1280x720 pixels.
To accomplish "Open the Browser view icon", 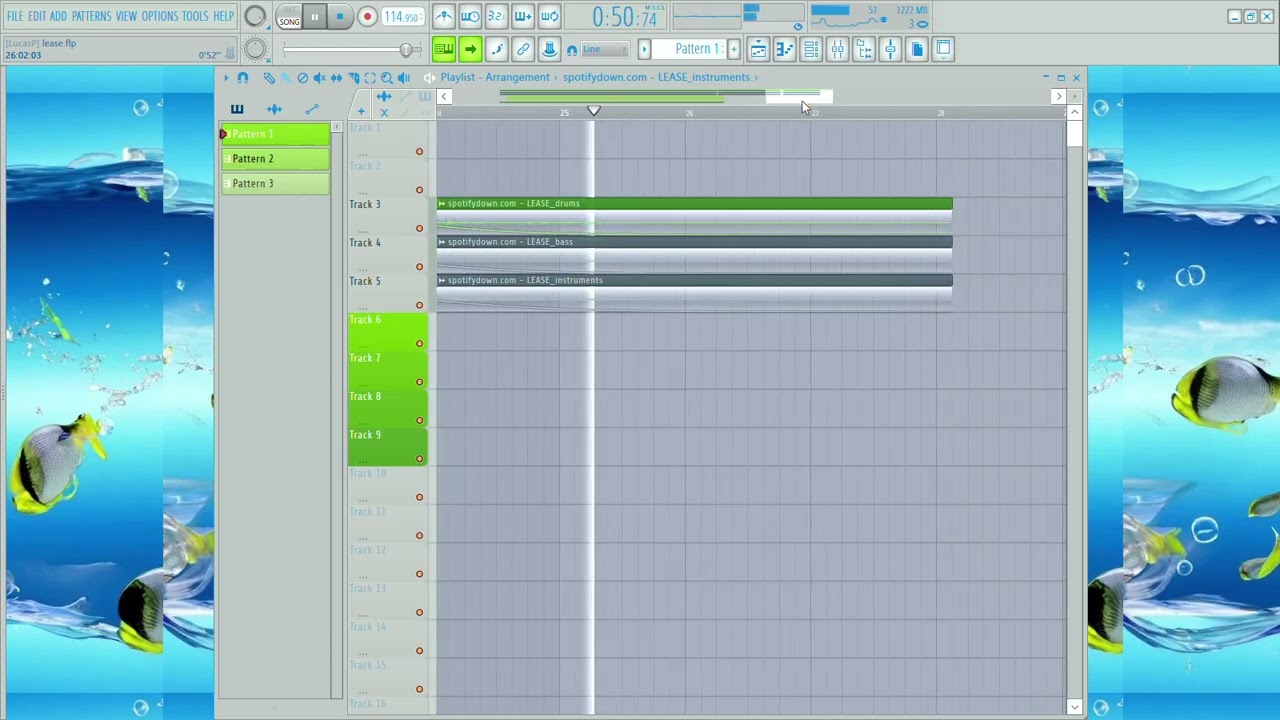I will coord(864,49).
